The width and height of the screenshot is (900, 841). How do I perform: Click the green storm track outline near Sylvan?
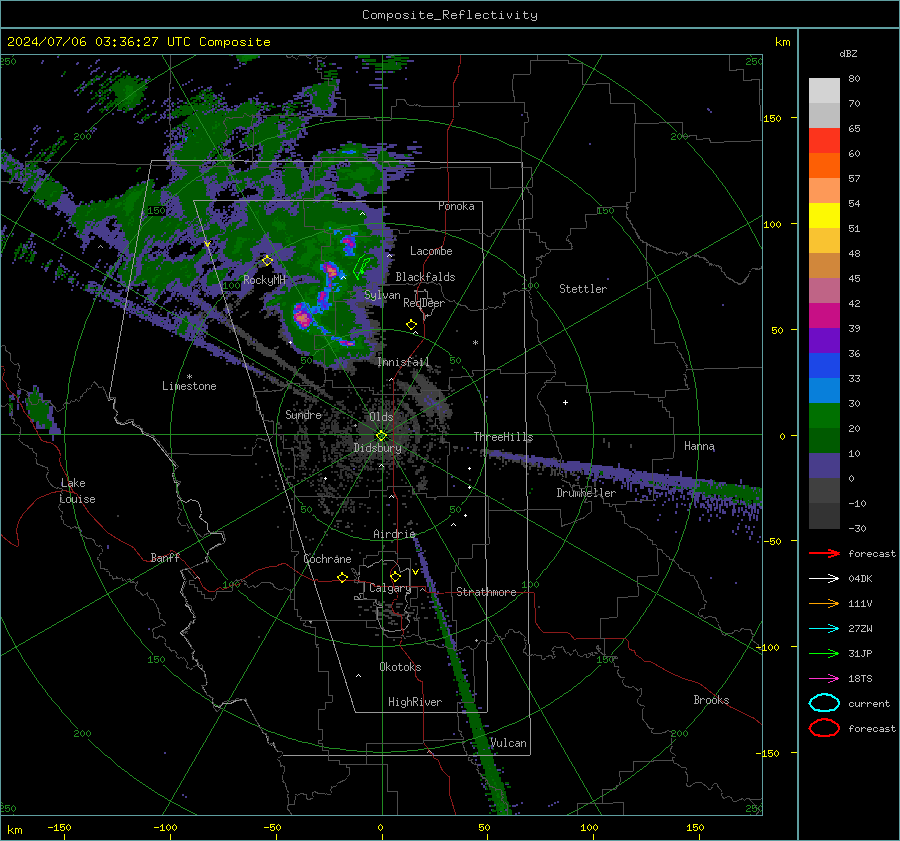(362, 267)
